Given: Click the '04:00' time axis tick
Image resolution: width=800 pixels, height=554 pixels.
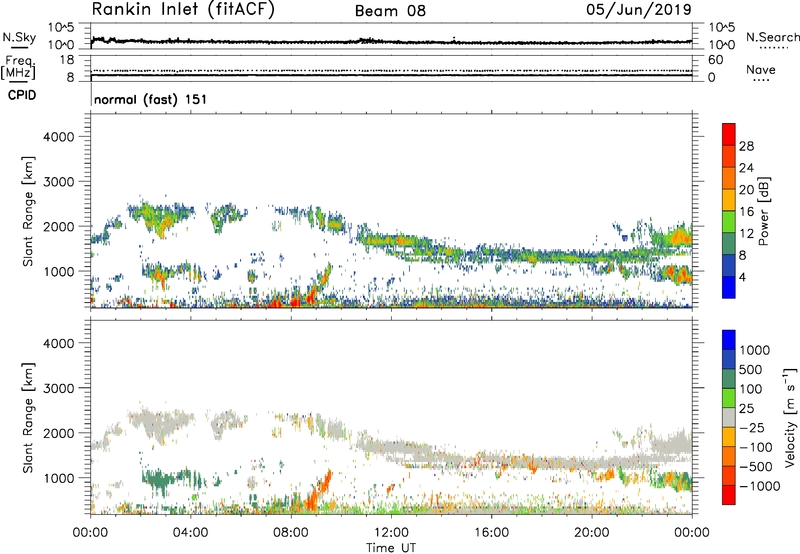Looking at the screenshot, I should point(191,533).
